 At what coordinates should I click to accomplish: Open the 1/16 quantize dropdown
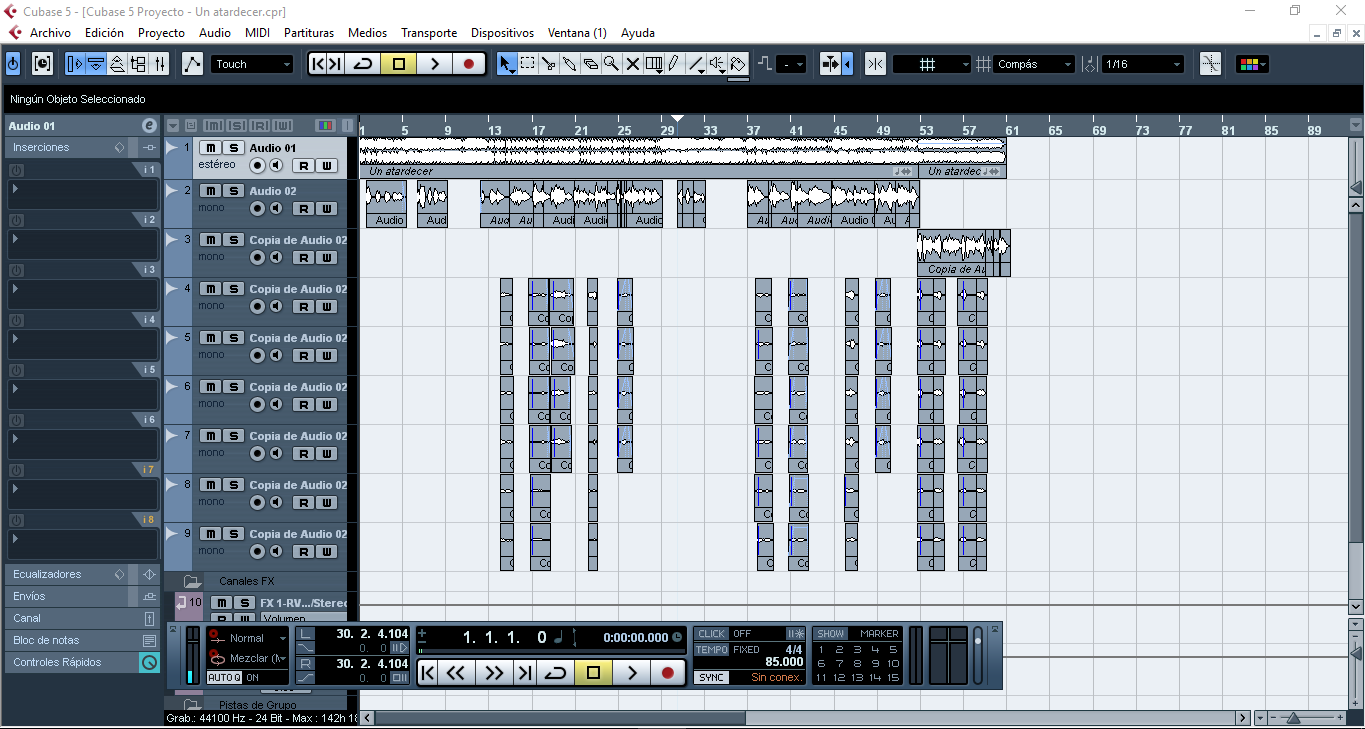[1143, 64]
